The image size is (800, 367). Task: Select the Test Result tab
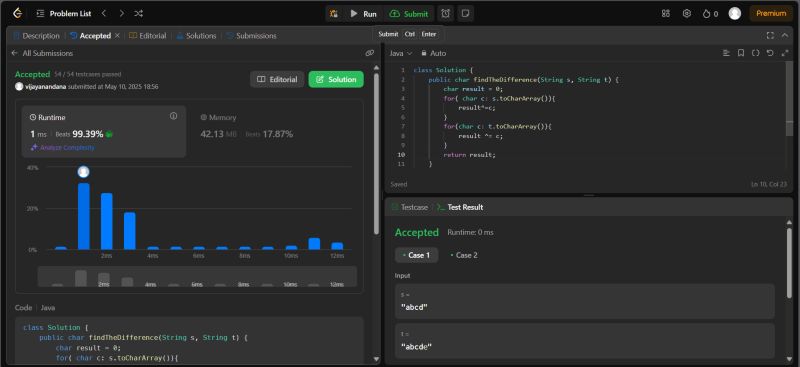coord(460,207)
